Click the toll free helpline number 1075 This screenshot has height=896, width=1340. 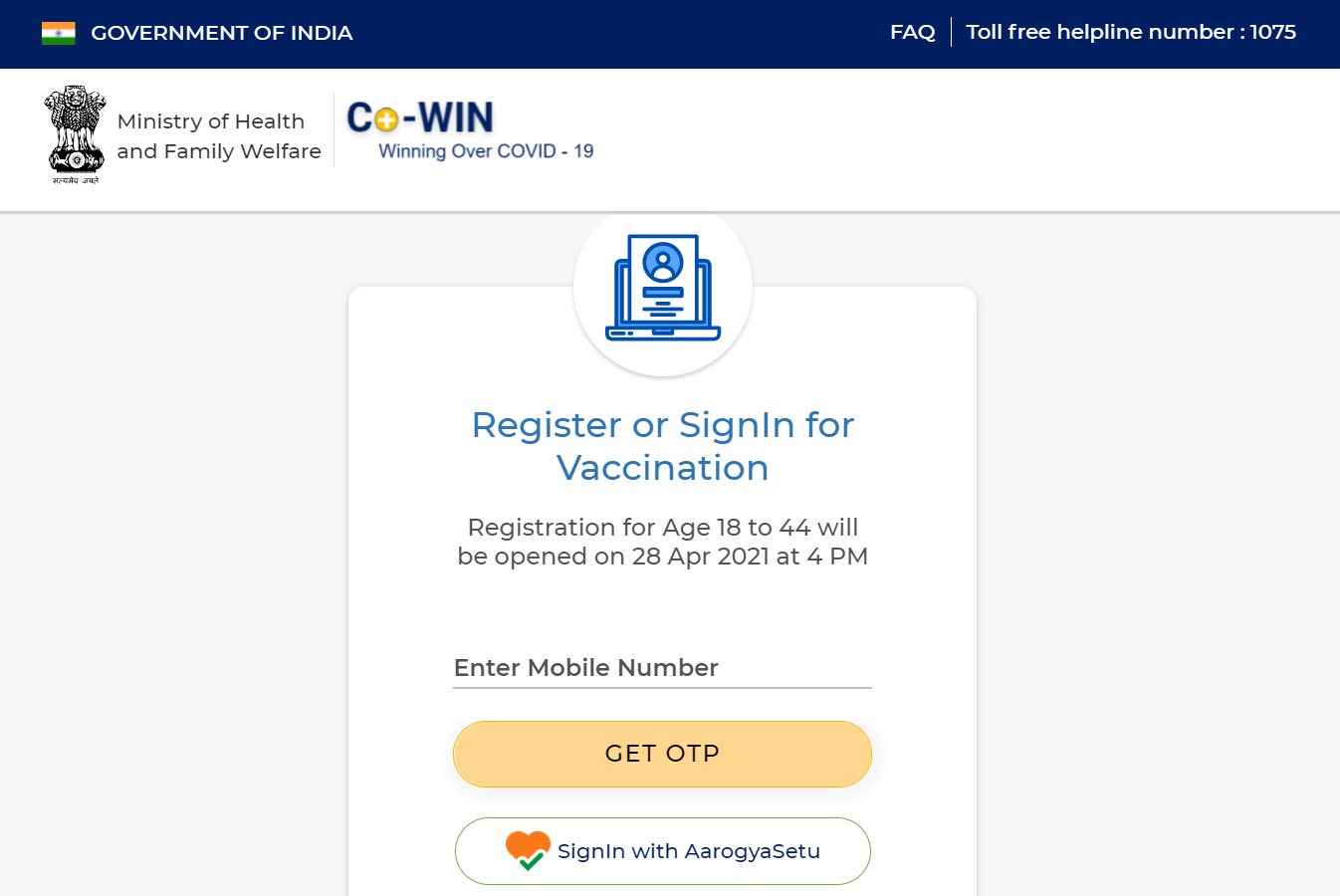pos(1131,32)
